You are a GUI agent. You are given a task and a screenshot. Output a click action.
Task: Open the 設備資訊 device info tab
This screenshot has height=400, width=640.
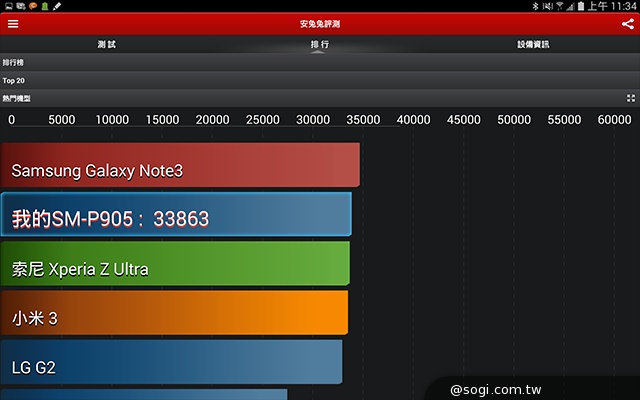click(533, 44)
